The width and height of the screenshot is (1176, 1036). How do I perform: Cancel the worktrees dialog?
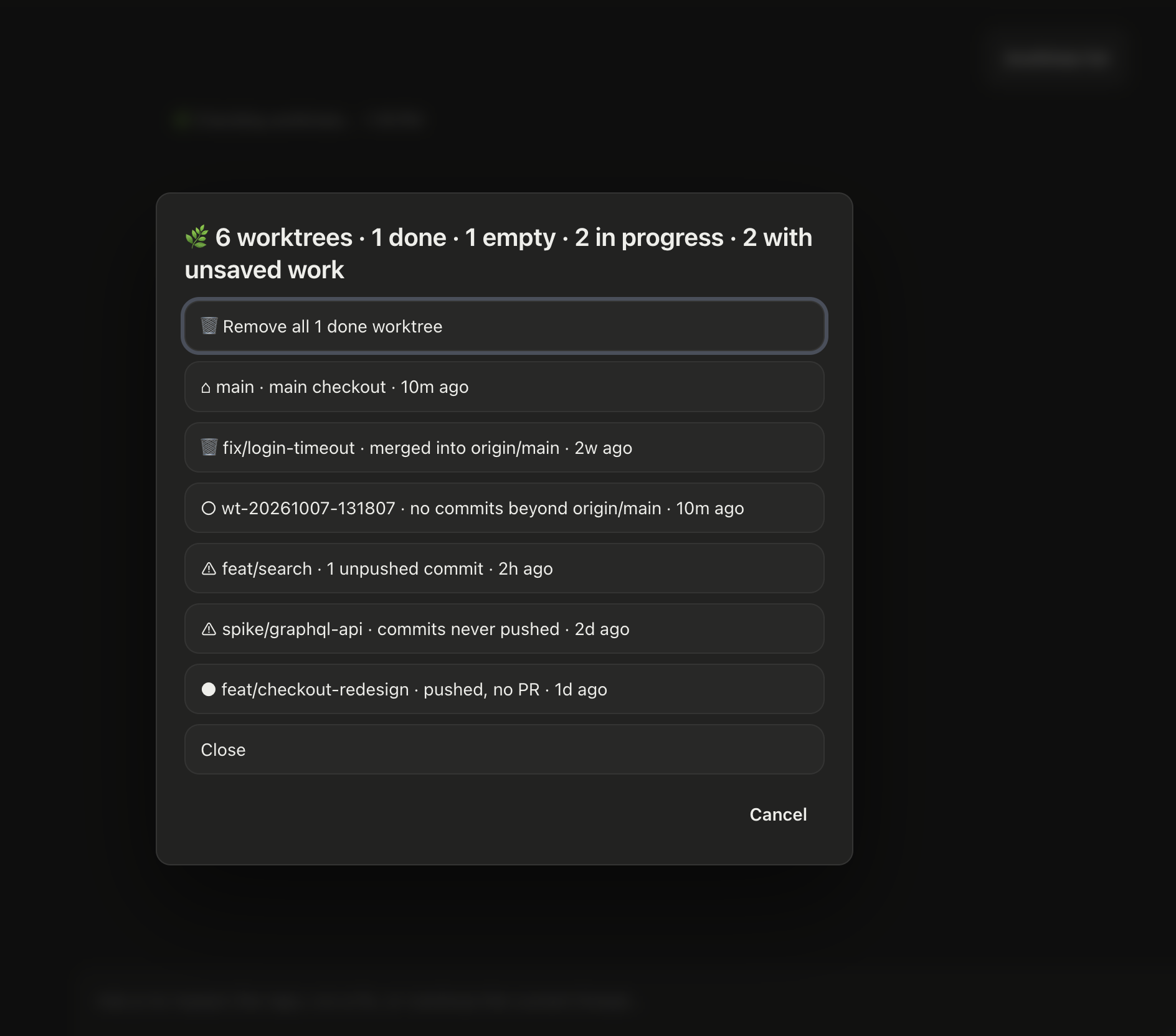pyautogui.click(x=778, y=814)
